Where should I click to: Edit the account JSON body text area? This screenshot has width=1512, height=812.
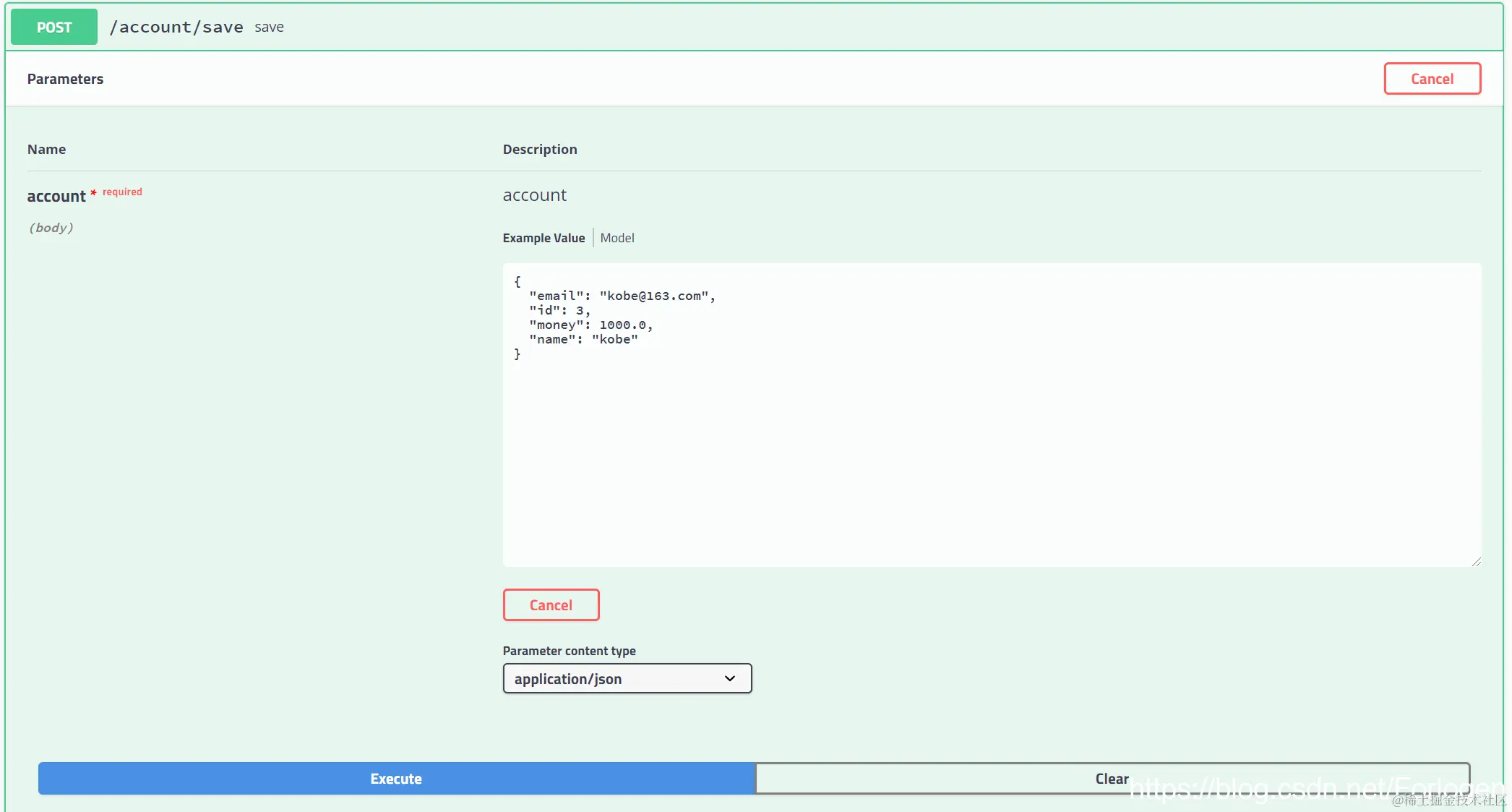992,415
